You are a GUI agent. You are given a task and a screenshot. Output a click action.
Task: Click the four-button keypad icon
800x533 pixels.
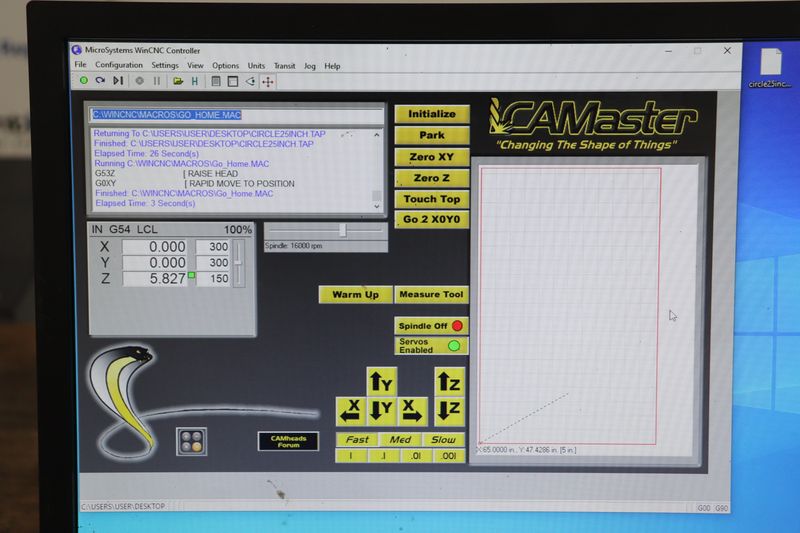coord(191,441)
